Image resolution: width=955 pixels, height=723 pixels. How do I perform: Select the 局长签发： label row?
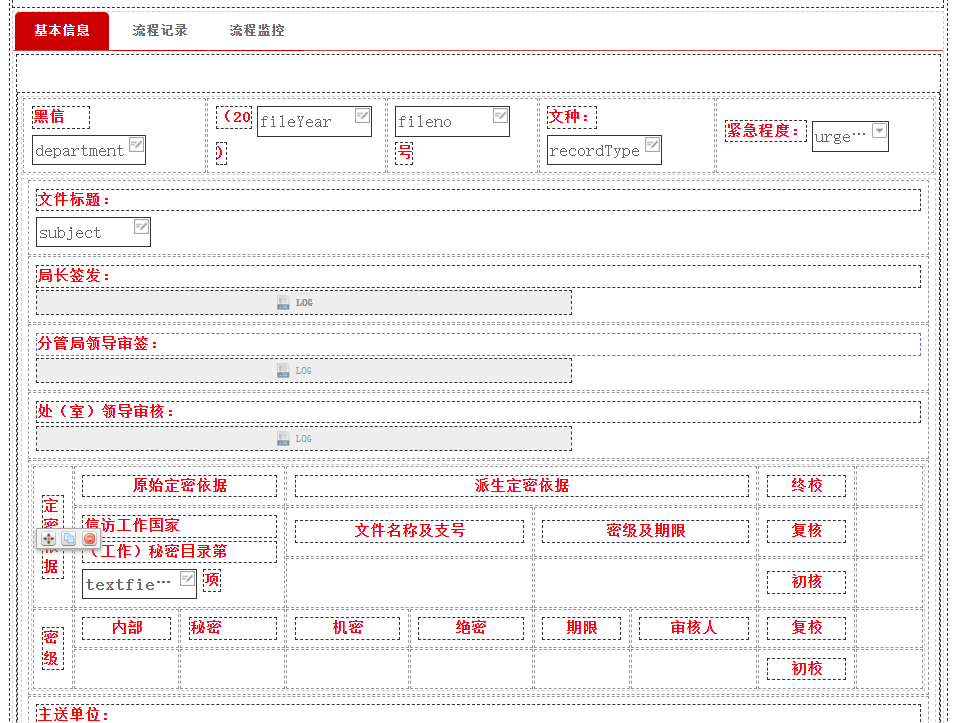478,276
